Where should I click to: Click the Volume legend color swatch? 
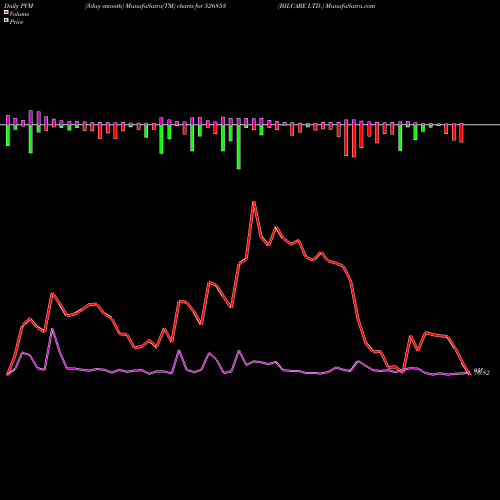pos(6,12)
